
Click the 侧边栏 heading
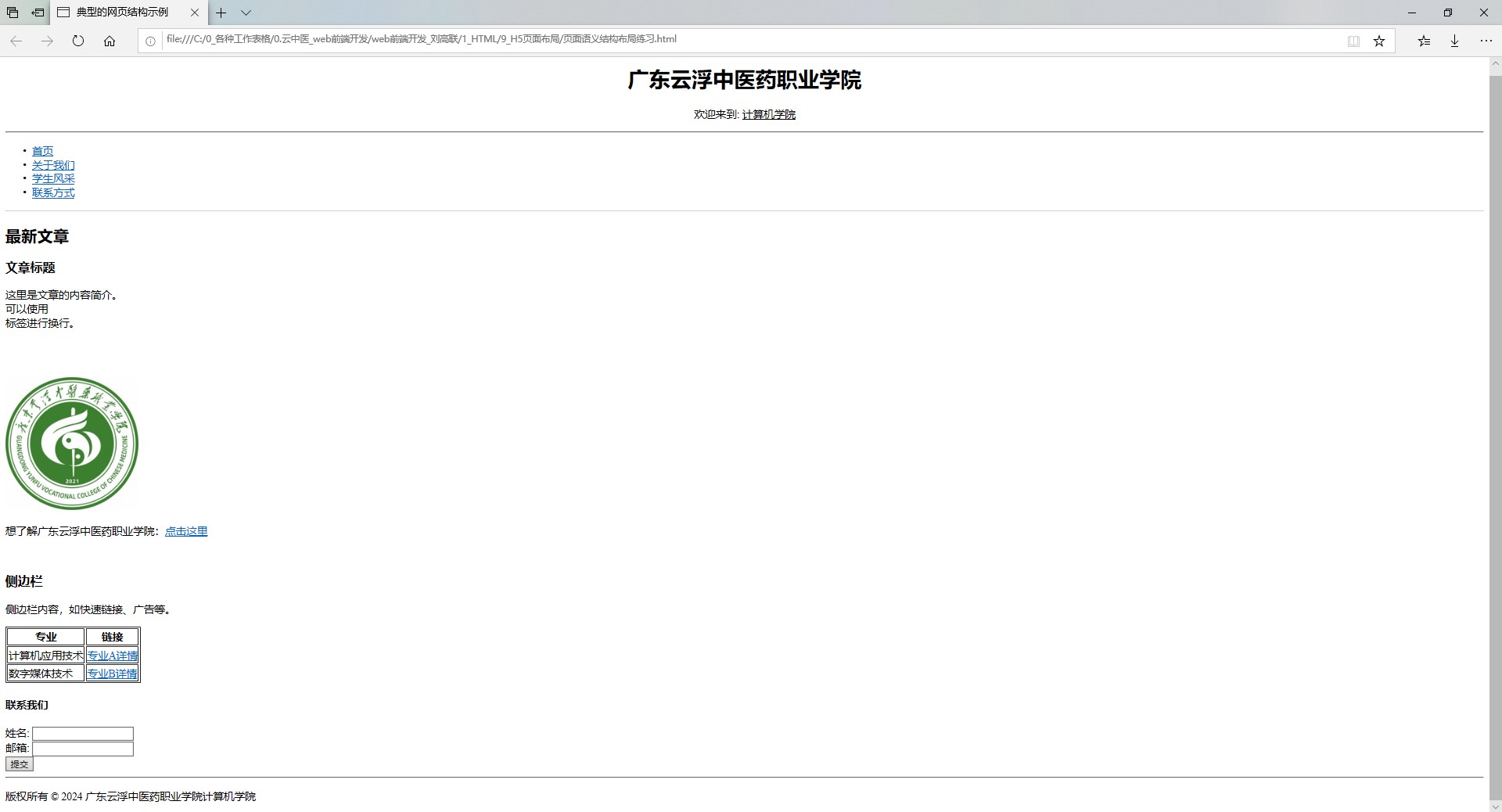pyautogui.click(x=24, y=581)
